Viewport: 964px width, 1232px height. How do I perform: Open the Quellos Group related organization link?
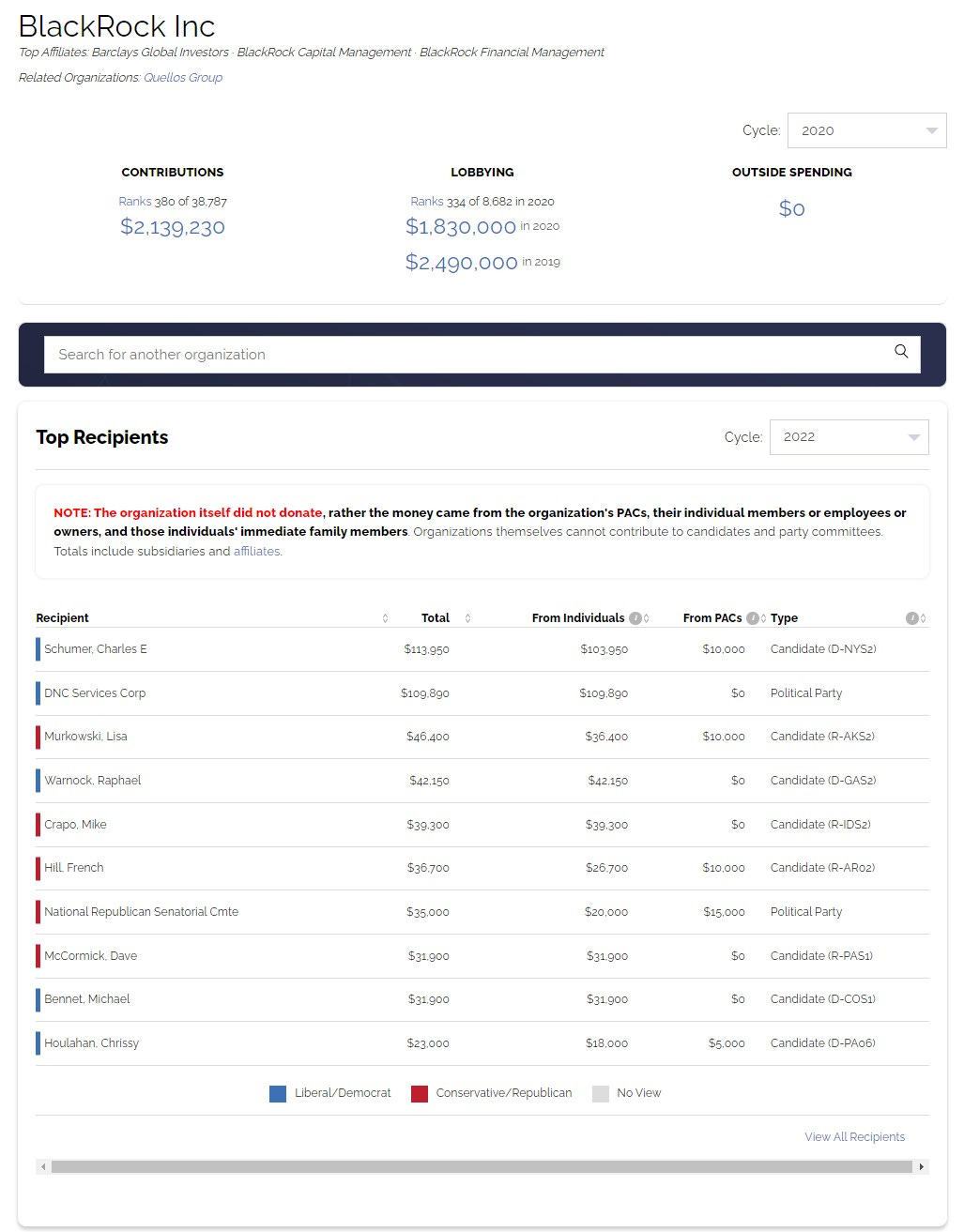(183, 78)
